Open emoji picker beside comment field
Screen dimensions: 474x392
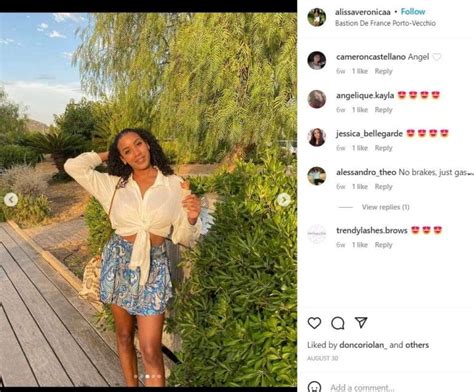(314, 387)
